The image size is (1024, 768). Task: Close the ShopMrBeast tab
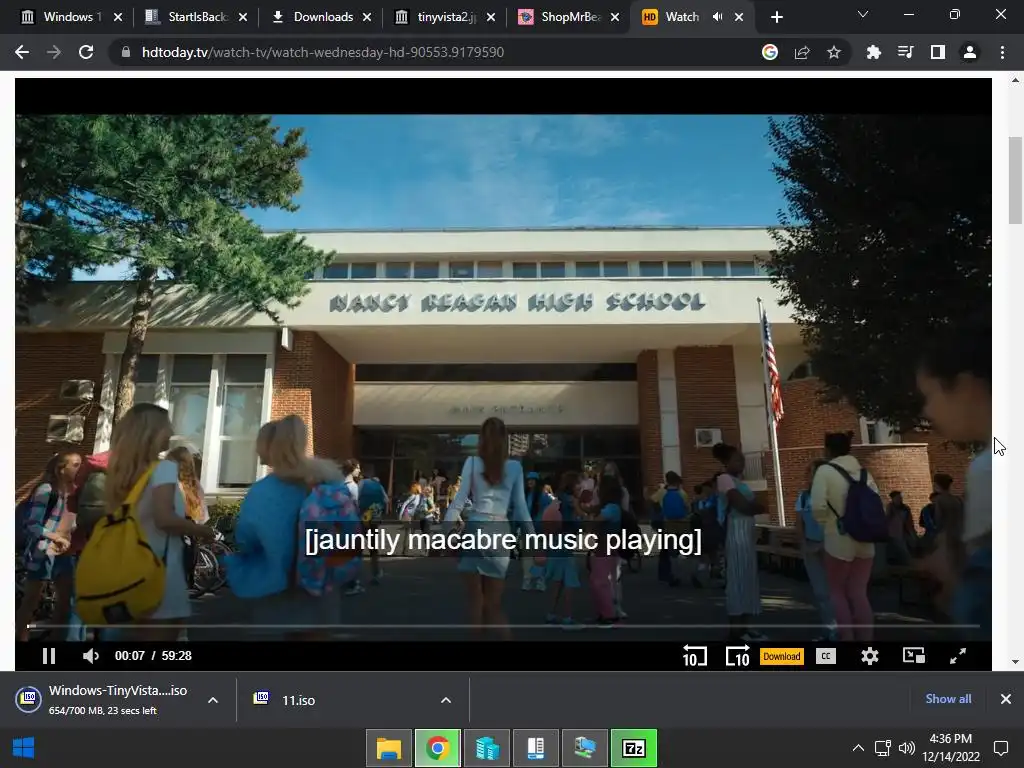tap(615, 17)
